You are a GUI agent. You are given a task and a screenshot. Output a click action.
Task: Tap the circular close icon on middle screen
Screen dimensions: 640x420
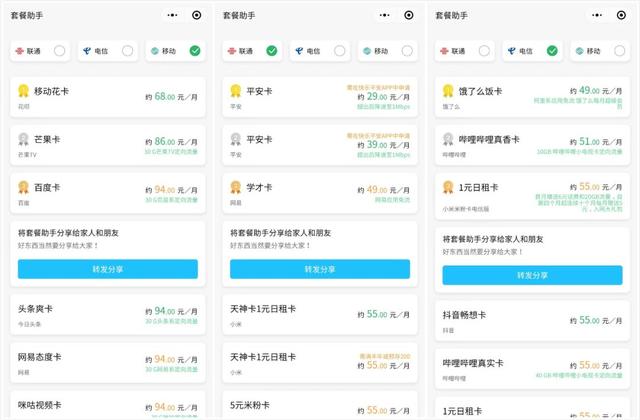pos(409,15)
